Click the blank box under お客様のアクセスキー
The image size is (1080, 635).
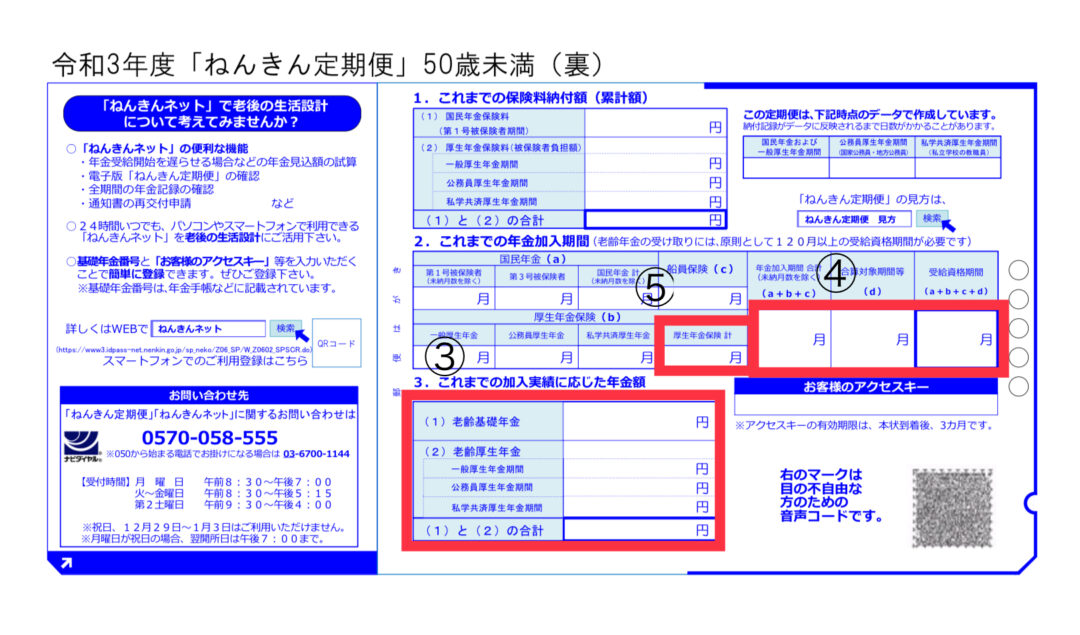(865, 406)
